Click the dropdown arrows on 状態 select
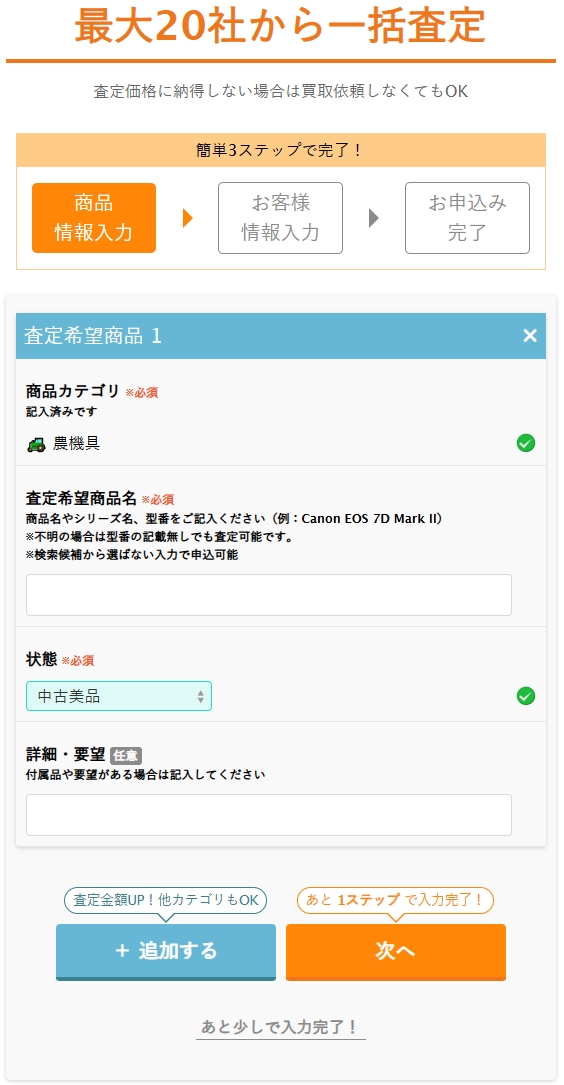The height and width of the screenshot is (1085, 564). pos(200,697)
